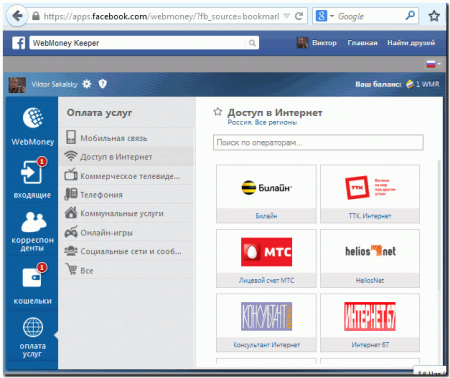Viewport: 450px width, 378px height.
Task: Open settings via the gear icon
Action: coord(87,84)
